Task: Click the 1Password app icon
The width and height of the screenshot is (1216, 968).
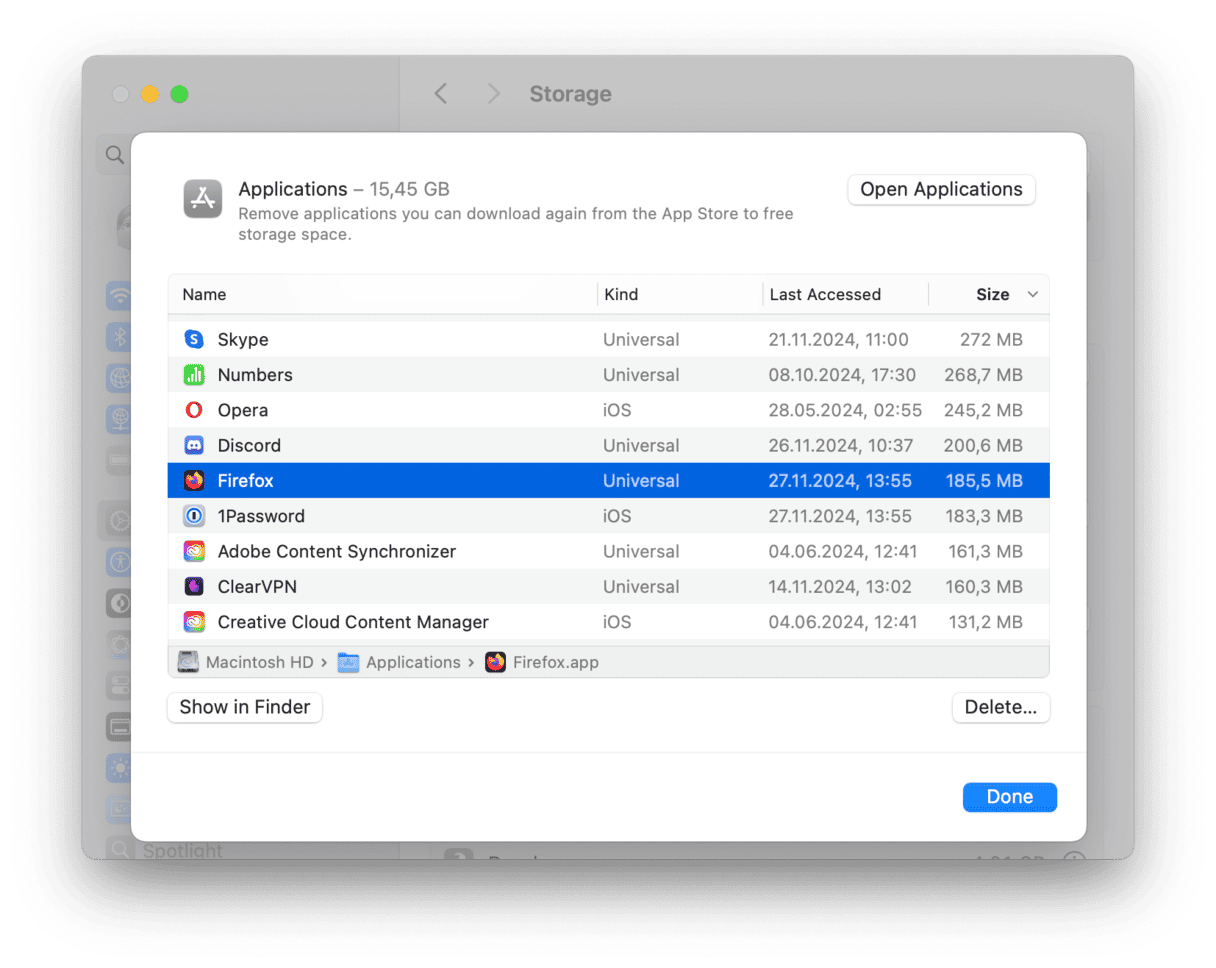Action: pos(194,516)
